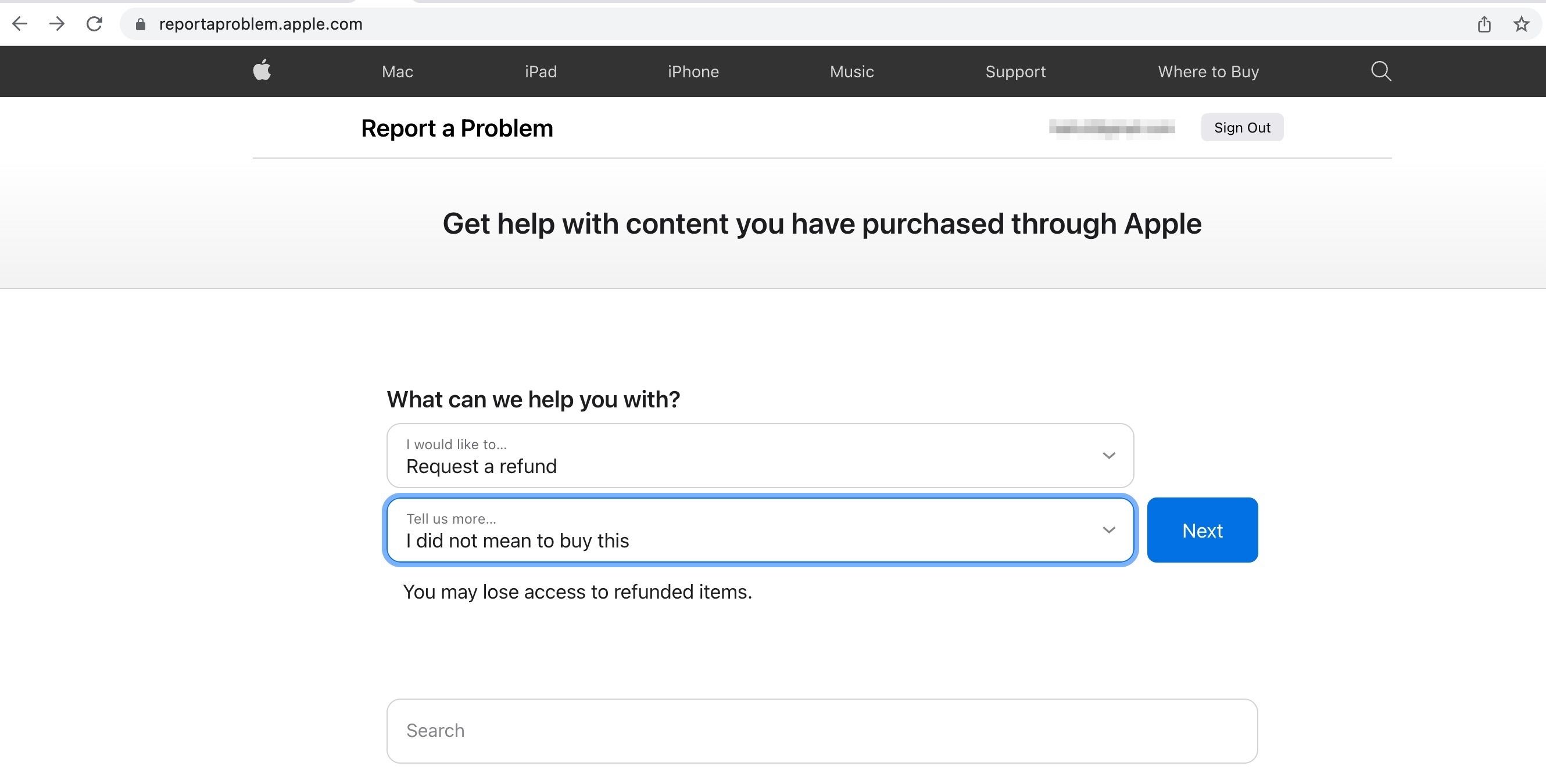Open Music in the top navigation
Screen dimensions: 1546x784
click(851, 71)
